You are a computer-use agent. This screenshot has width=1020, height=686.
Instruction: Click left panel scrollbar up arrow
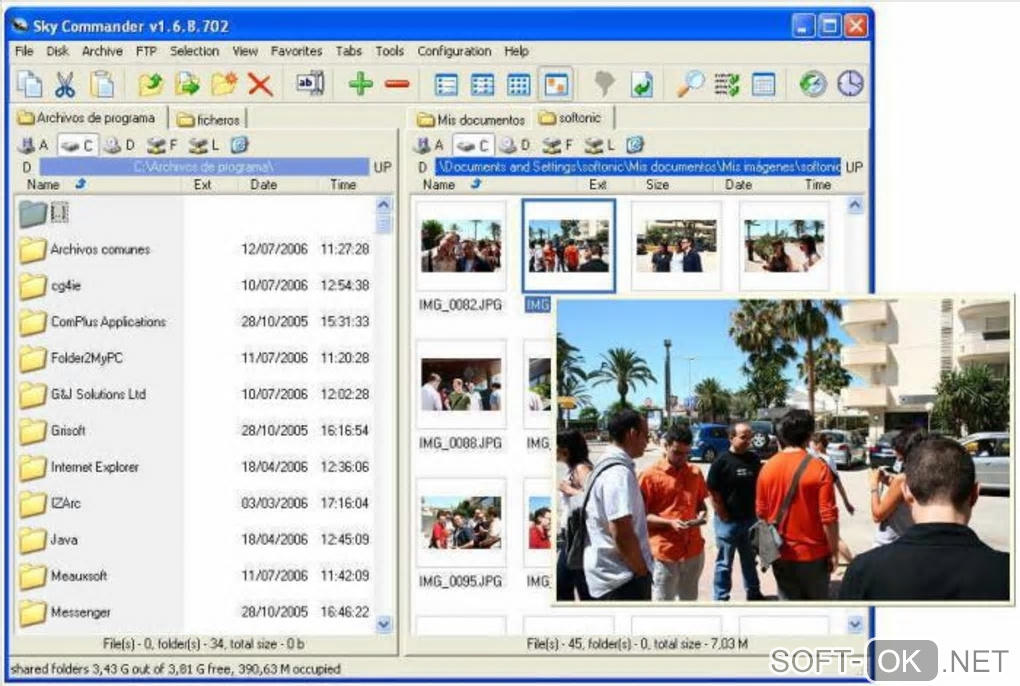[384, 205]
